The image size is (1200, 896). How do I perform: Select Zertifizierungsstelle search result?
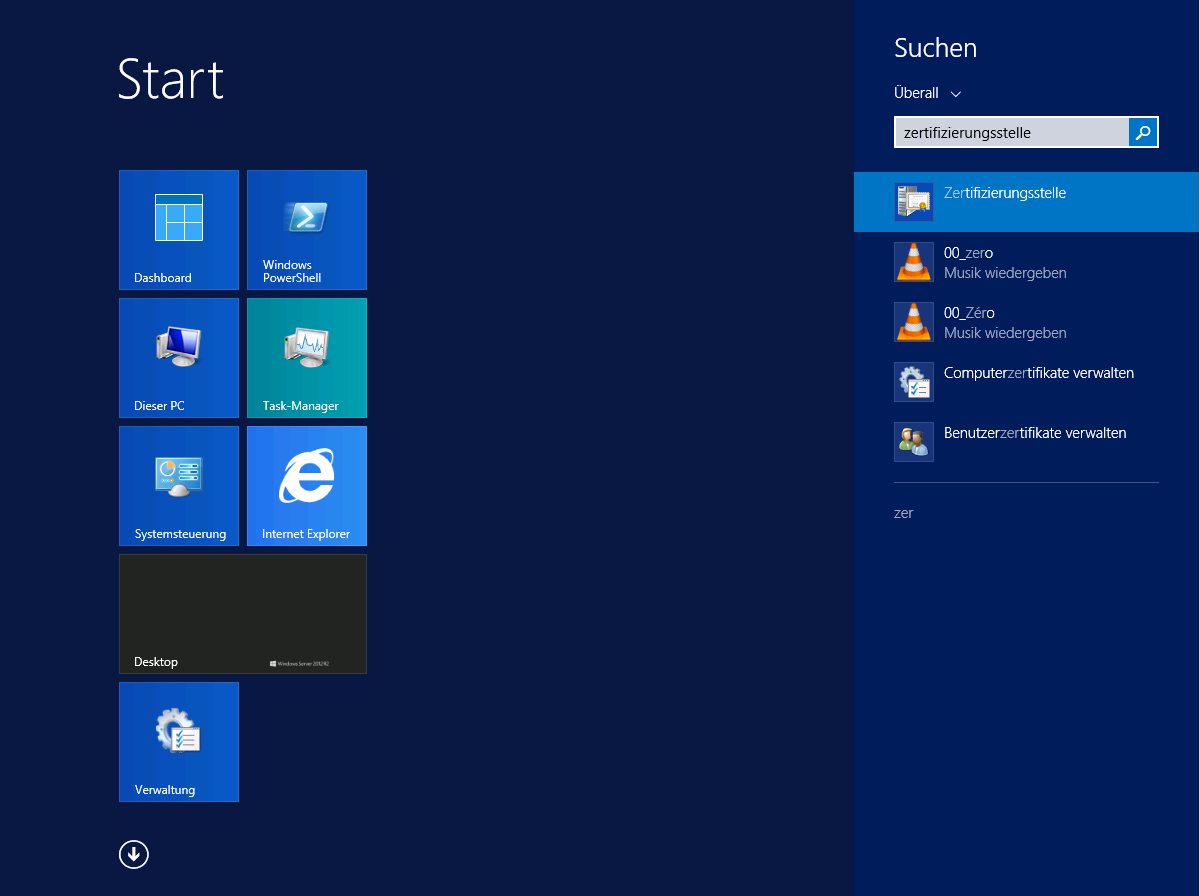(x=1005, y=194)
